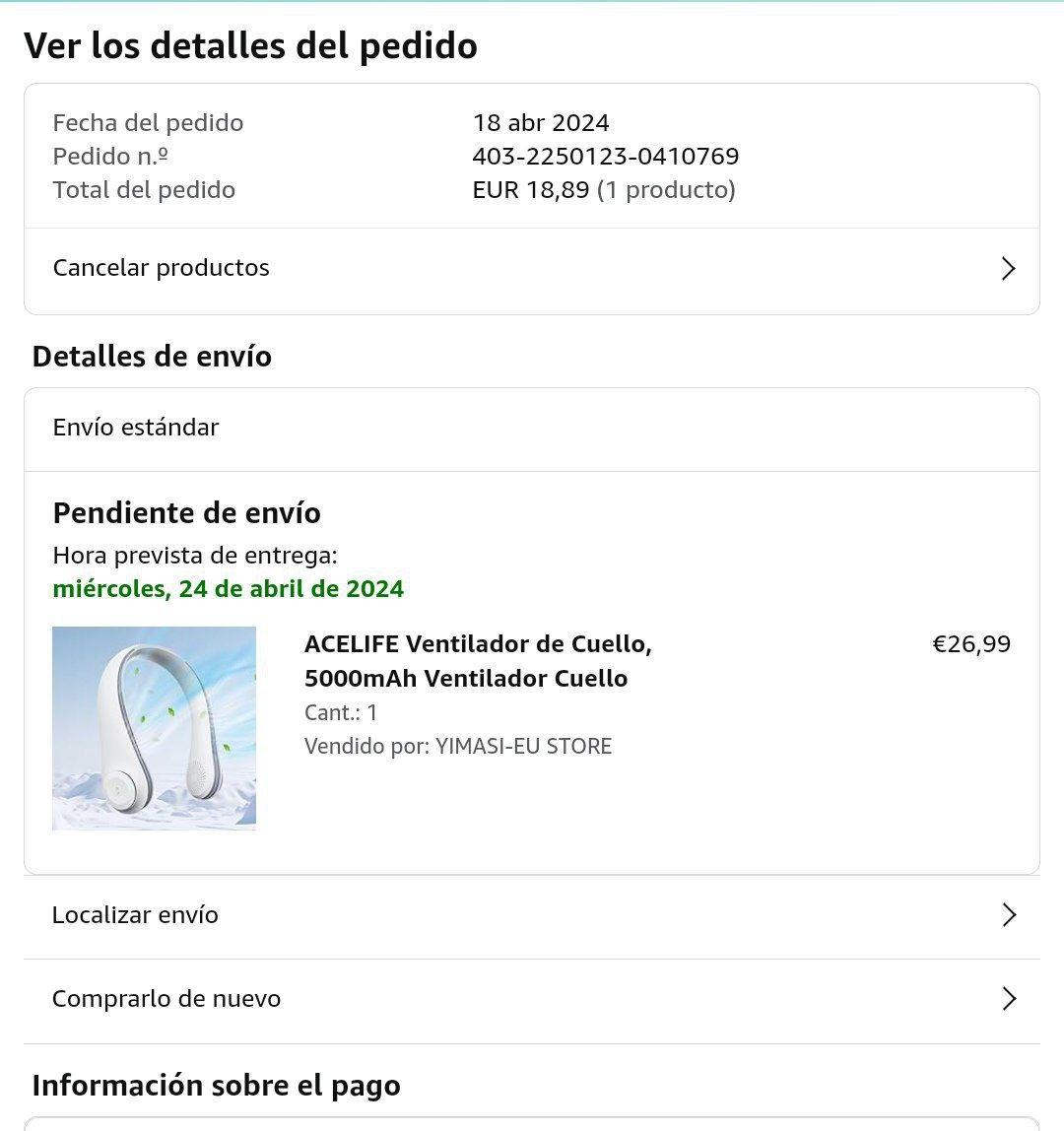Click the order total EUR 18,89
The height and width of the screenshot is (1131, 1064).
pyautogui.click(x=530, y=190)
